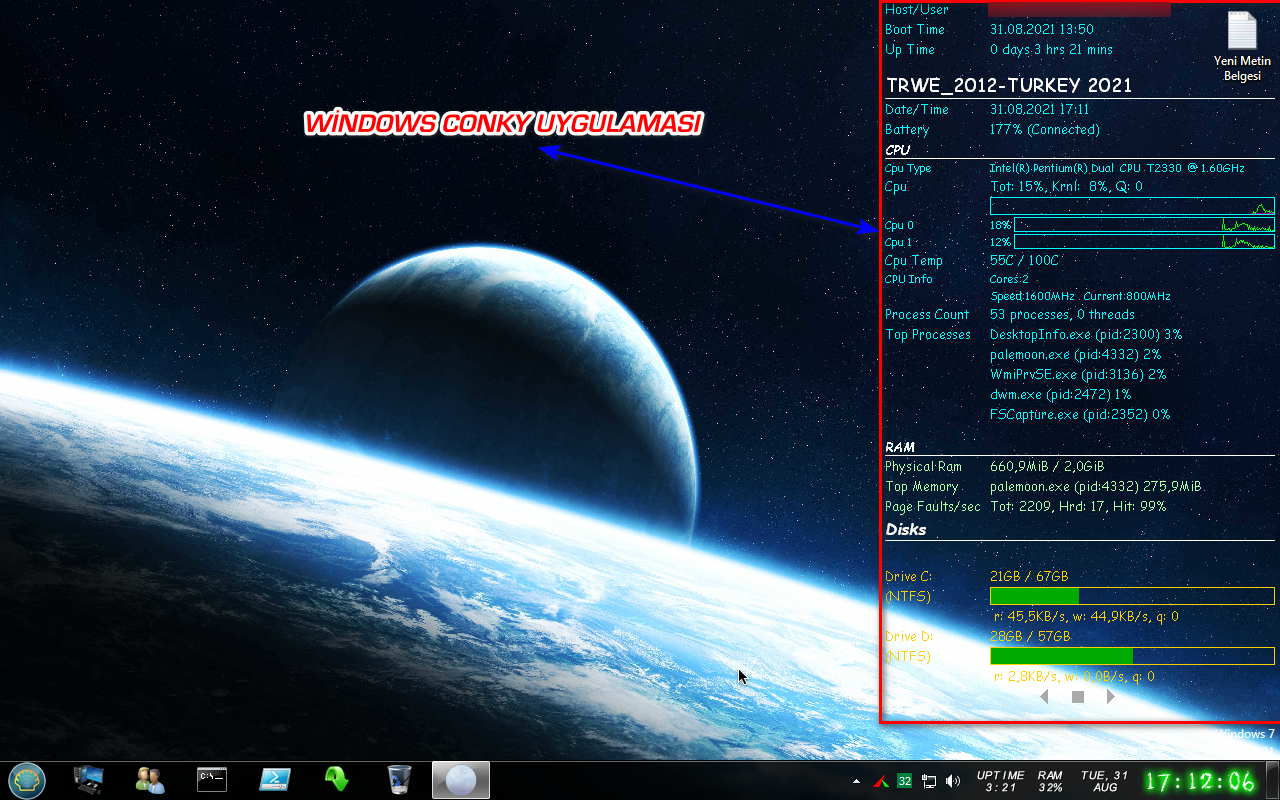The image size is (1280, 800).
Task: Click the WmiPrvSE.exe (pid:3136) process row
Action: tap(1078, 375)
